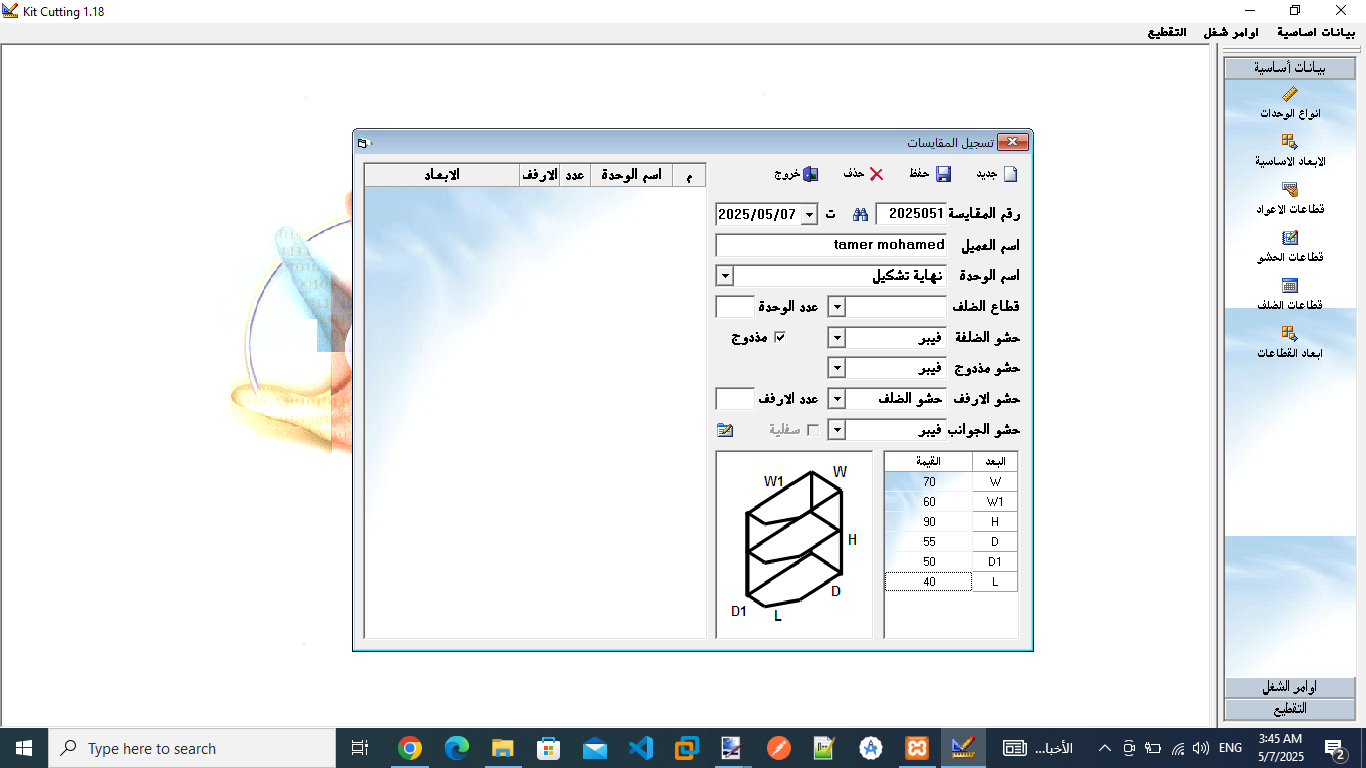Viewport: 1366px width, 768px height.
Task: Open قطاعات الضلف sidebar icon
Action: [x=1289, y=286]
